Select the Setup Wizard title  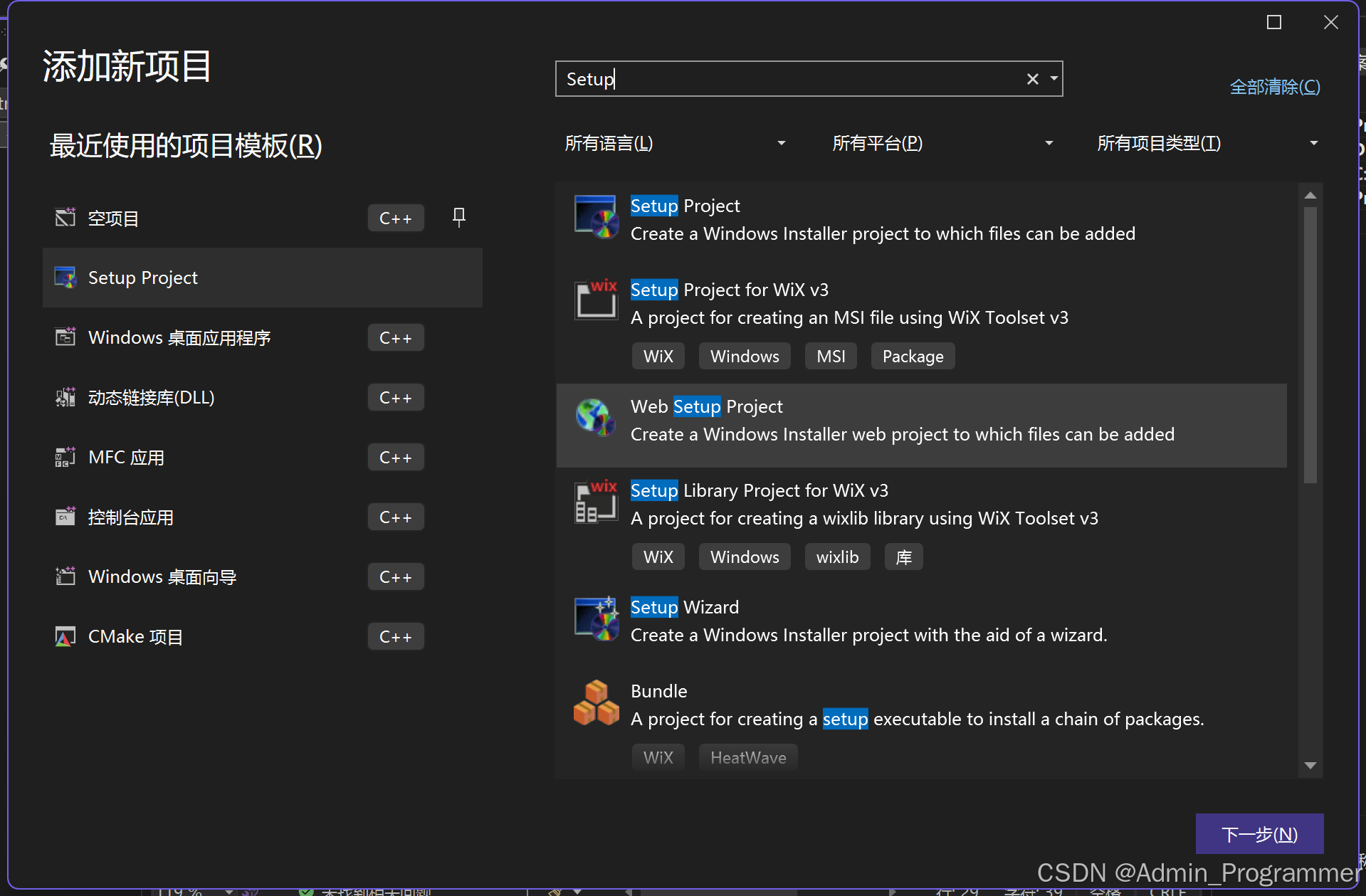point(685,607)
